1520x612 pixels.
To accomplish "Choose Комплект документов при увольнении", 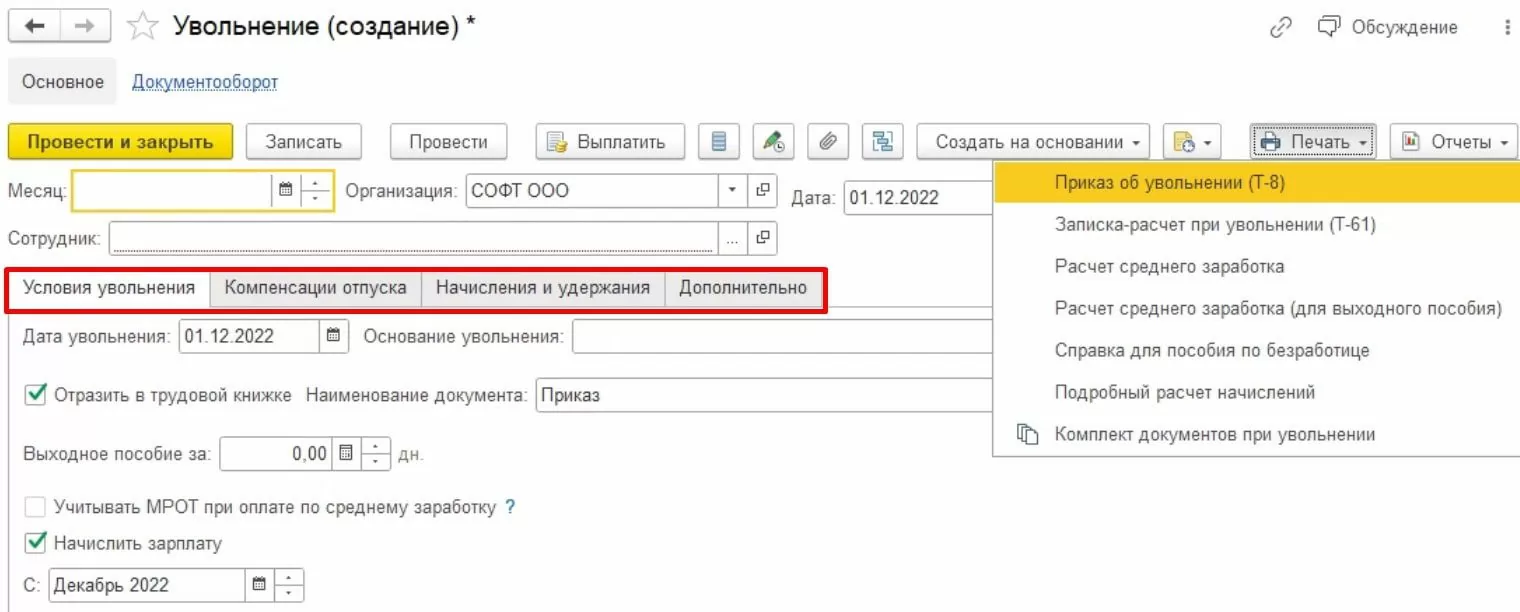I will 1257,435.
